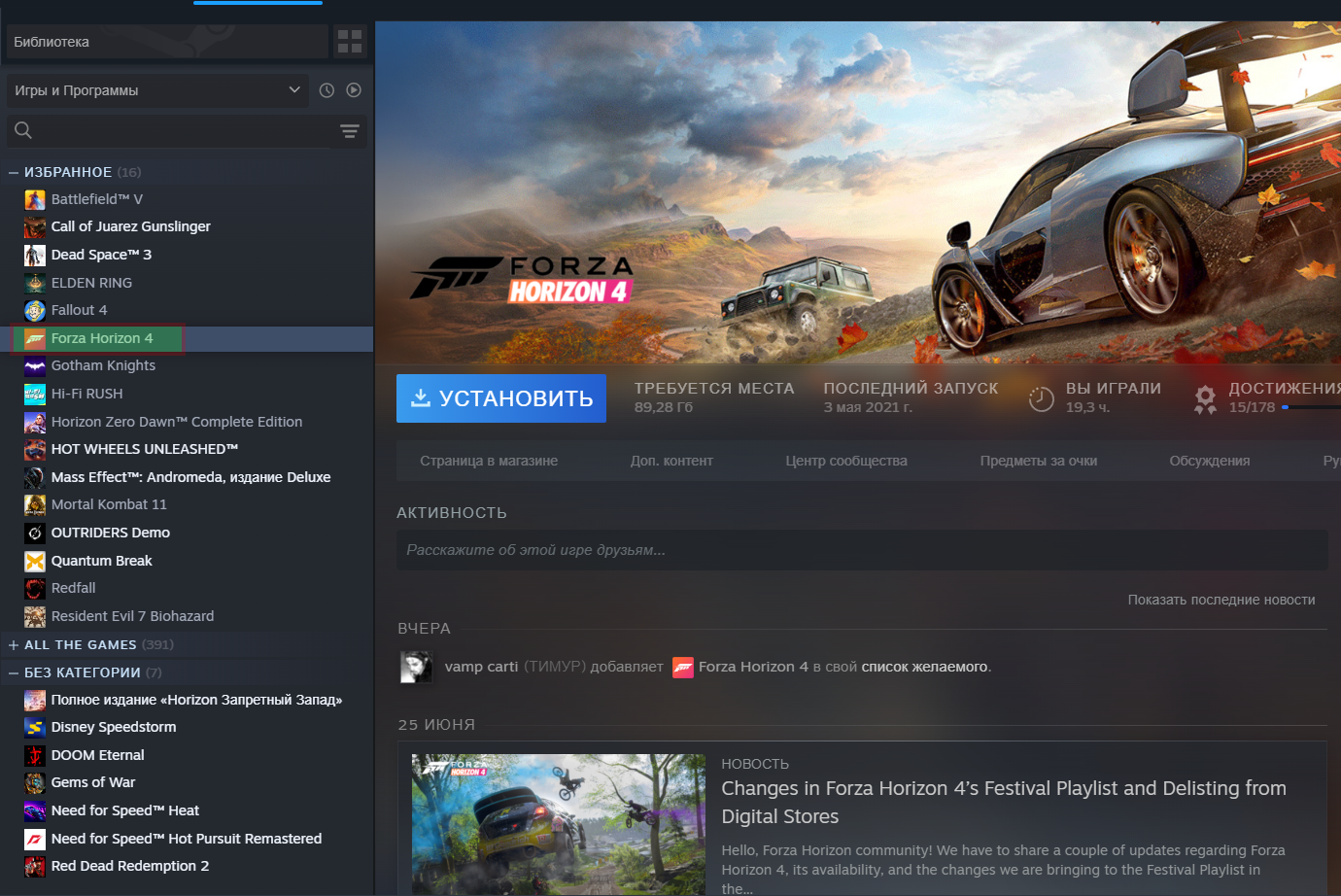Viewport: 1341px width, 896px height.
Task: Open the Festival Playlist news headline
Action: pyautogui.click(x=1004, y=802)
